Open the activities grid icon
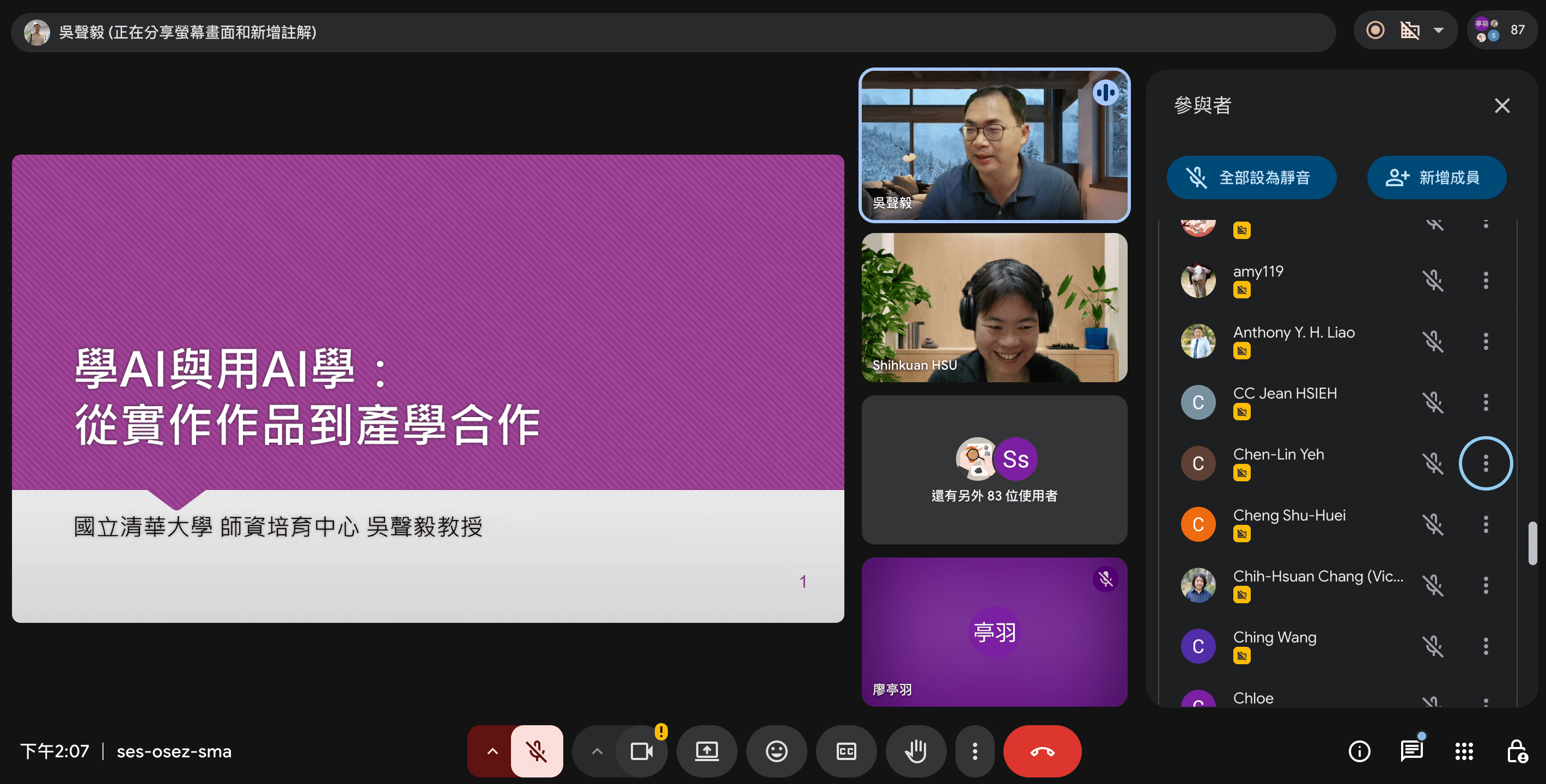This screenshot has height=784, width=1546. pos(1464,751)
